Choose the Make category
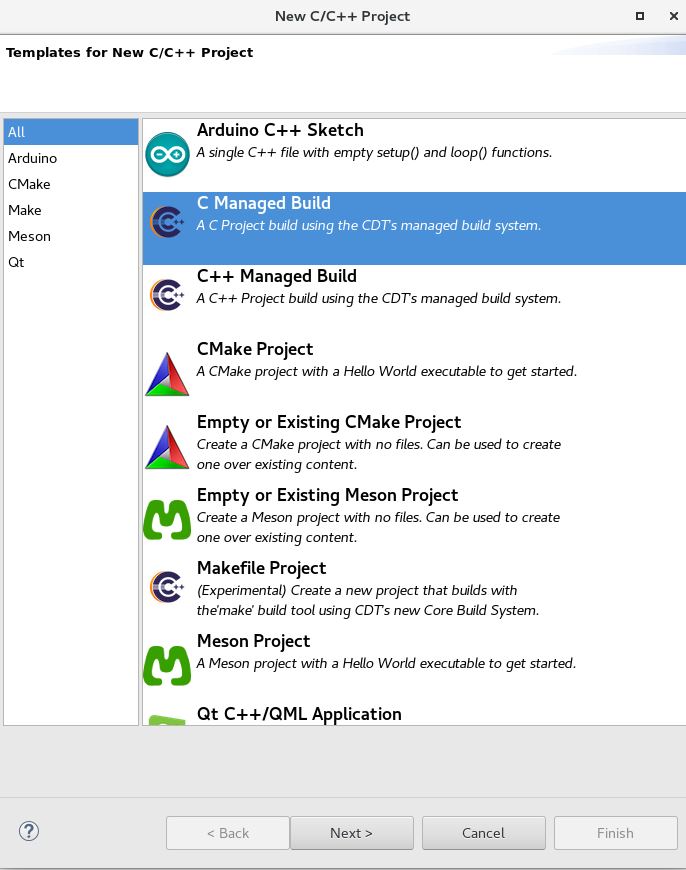686x870 pixels. coord(70,210)
